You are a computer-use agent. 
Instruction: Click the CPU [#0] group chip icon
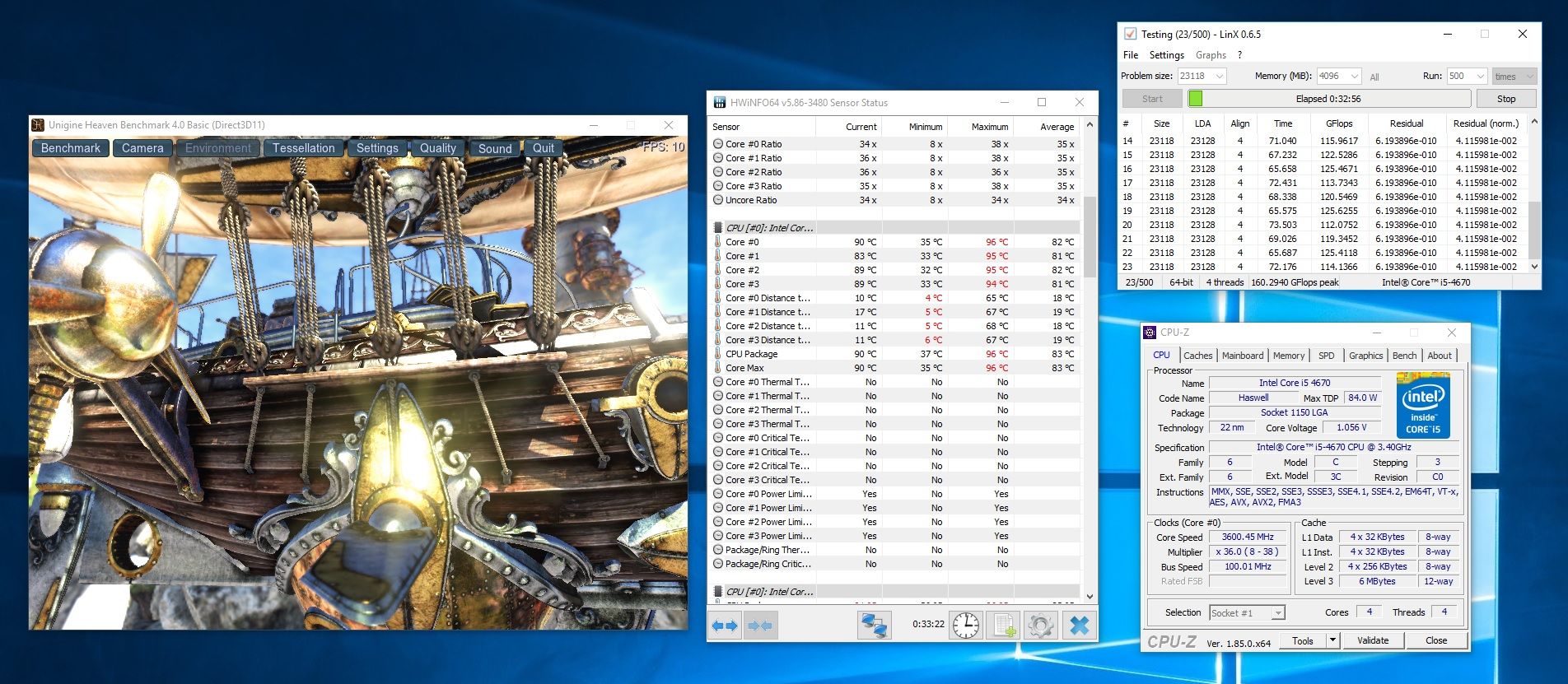pos(718,228)
